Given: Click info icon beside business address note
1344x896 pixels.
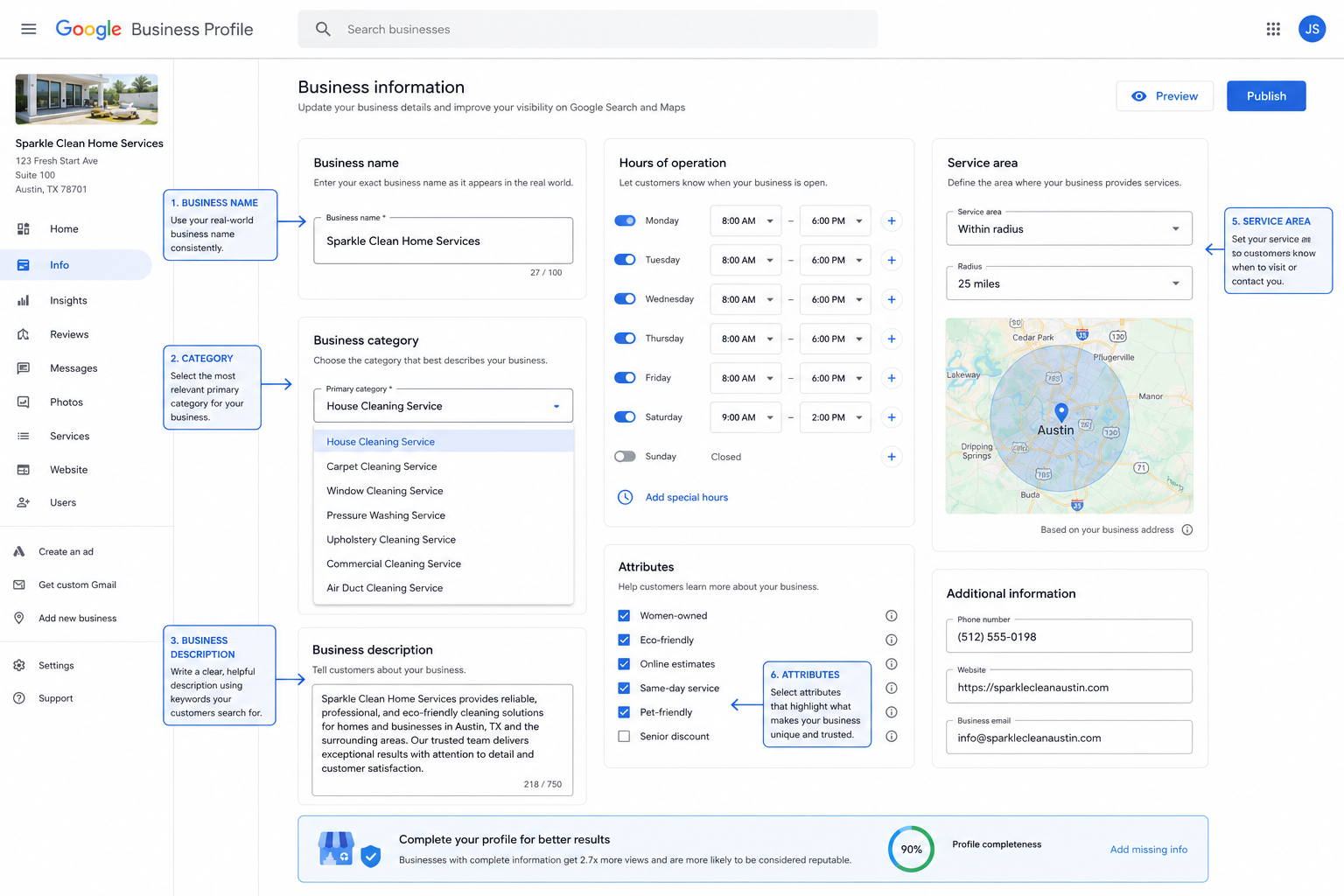Looking at the screenshot, I should (x=1187, y=529).
